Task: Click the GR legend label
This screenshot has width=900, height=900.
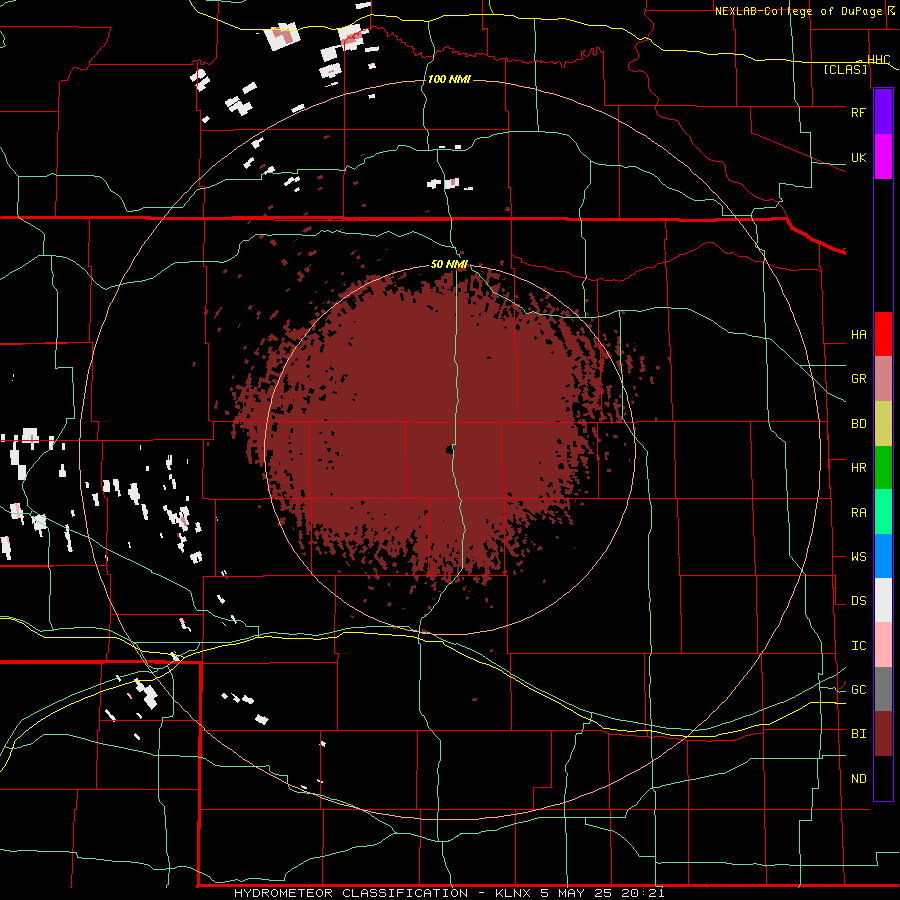Action: pos(858,379)
